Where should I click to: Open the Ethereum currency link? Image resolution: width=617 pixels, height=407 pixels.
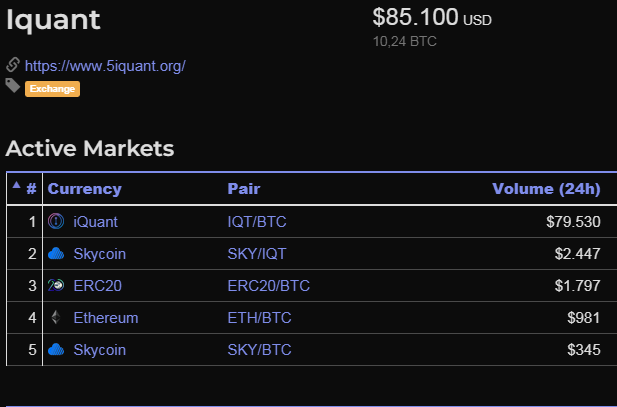[x=106, y=318]
